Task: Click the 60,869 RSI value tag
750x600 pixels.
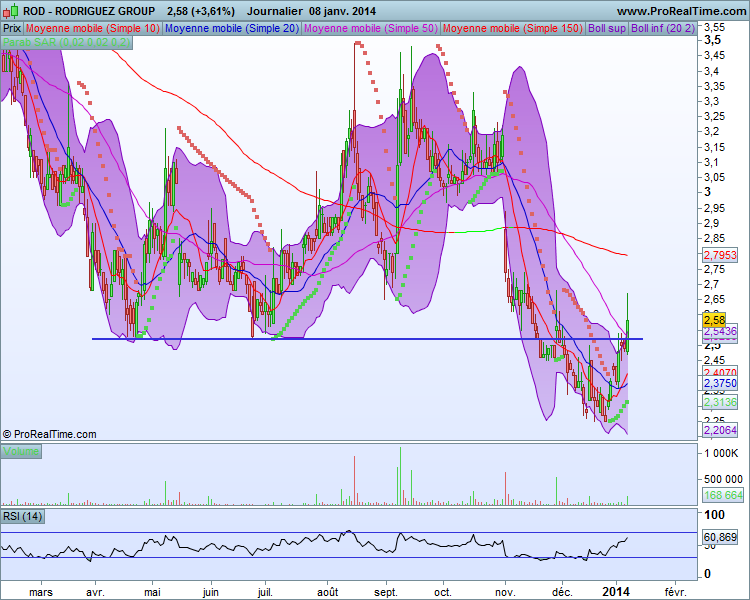Action: coord(720,537)
